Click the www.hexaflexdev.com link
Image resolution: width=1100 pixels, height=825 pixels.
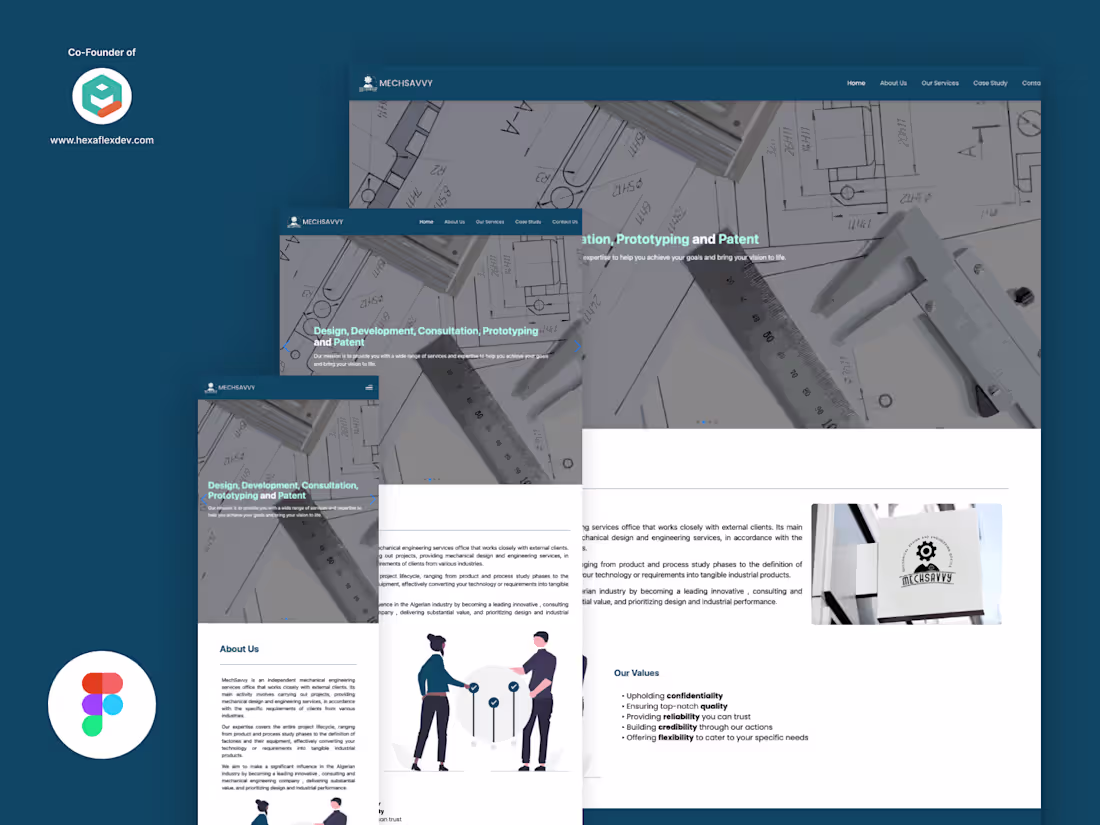click(x=102, y=141)
